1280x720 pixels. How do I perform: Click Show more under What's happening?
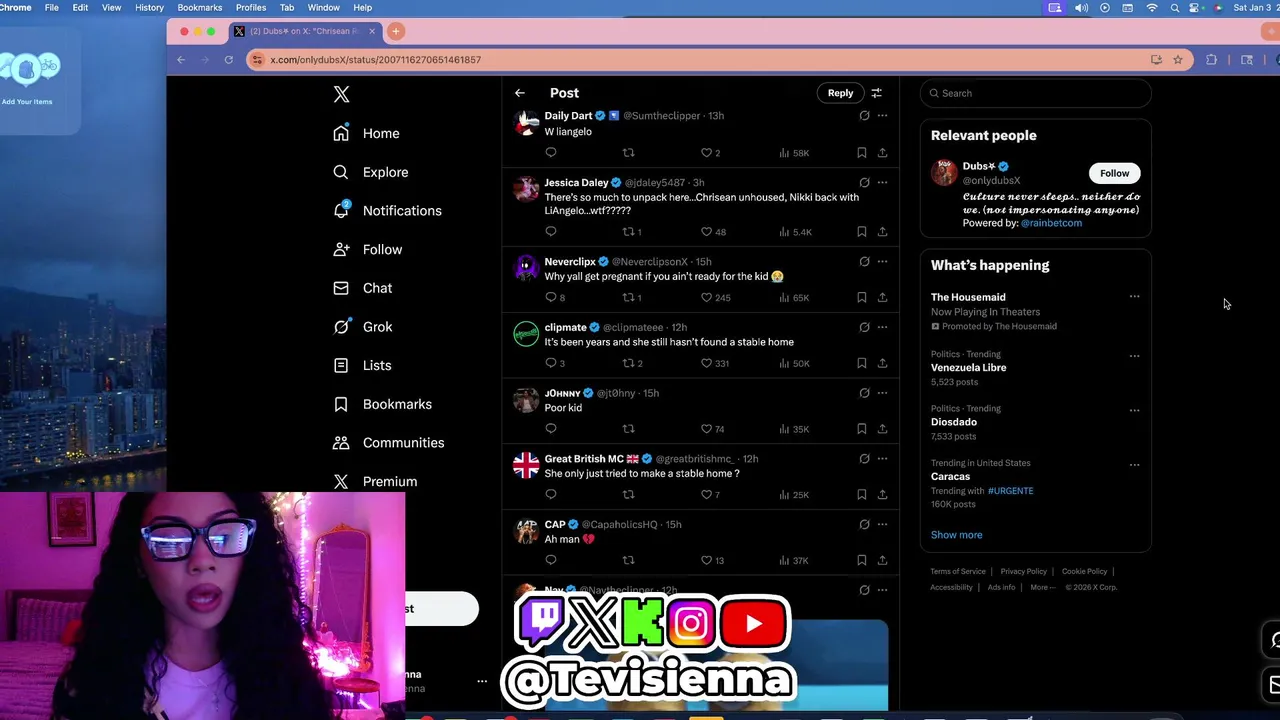tap(956, 535)
